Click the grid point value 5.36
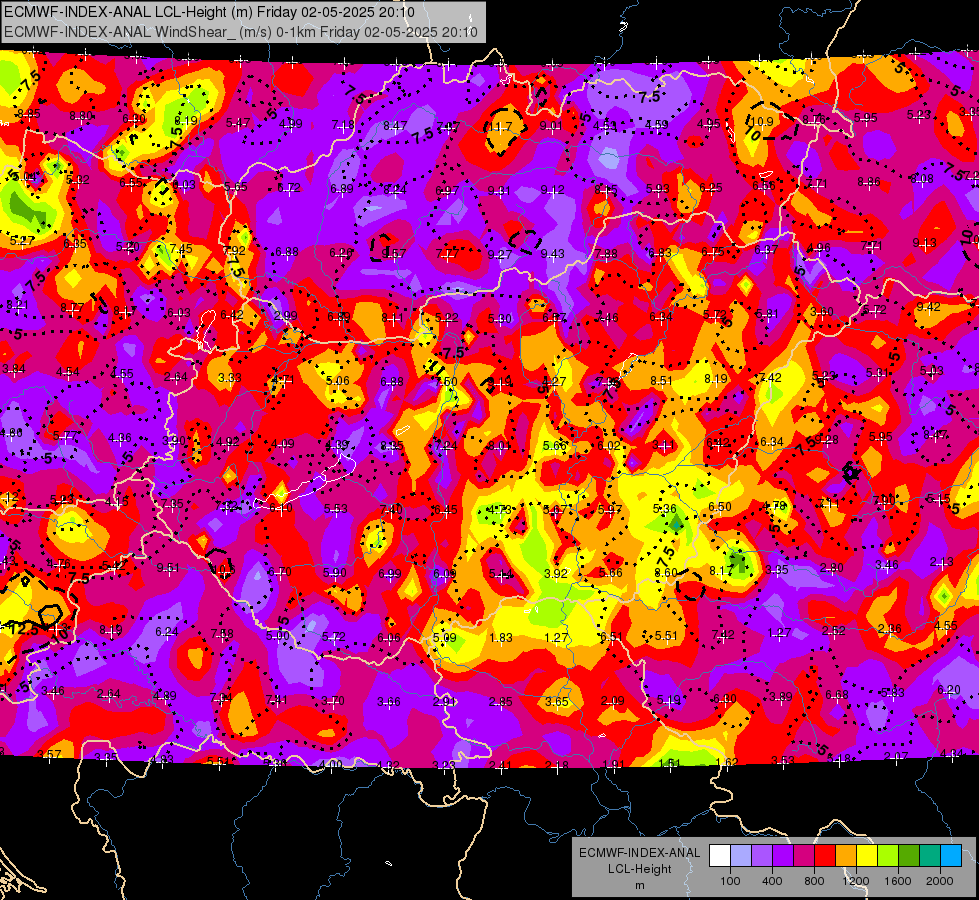This screenshot has width=979, height=900. point(664,509)
